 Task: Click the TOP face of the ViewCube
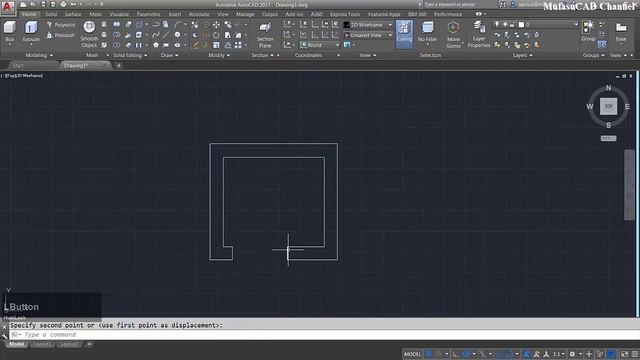pos(608,107)
